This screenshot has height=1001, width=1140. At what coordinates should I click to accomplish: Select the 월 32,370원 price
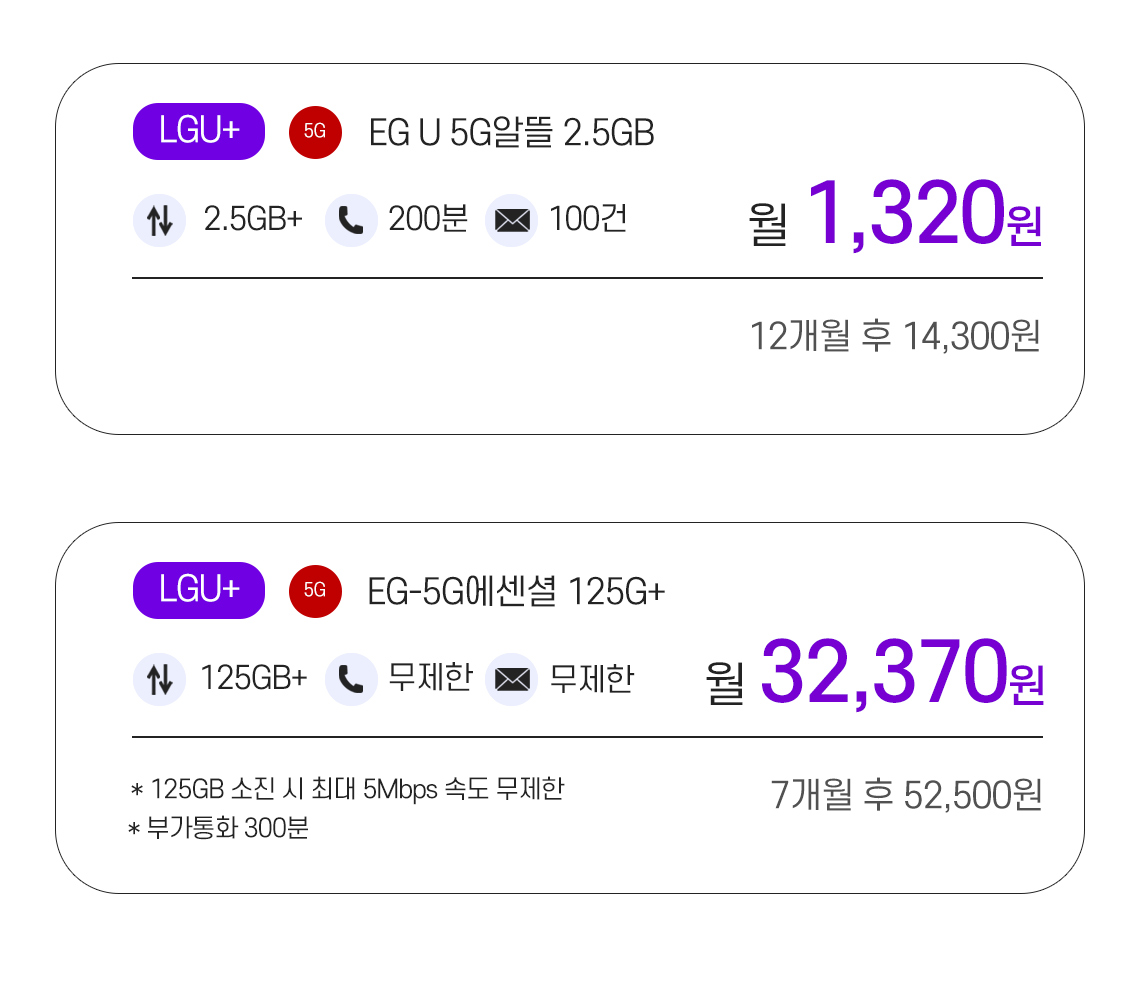[875, 673]
